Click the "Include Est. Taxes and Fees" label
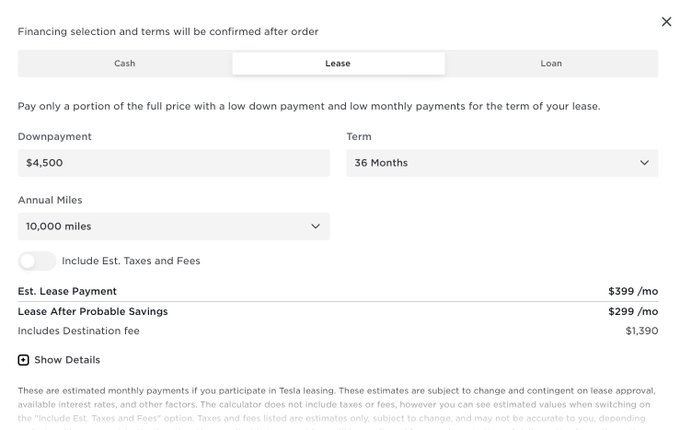The image size is (680, 430). tap(131, 261)
